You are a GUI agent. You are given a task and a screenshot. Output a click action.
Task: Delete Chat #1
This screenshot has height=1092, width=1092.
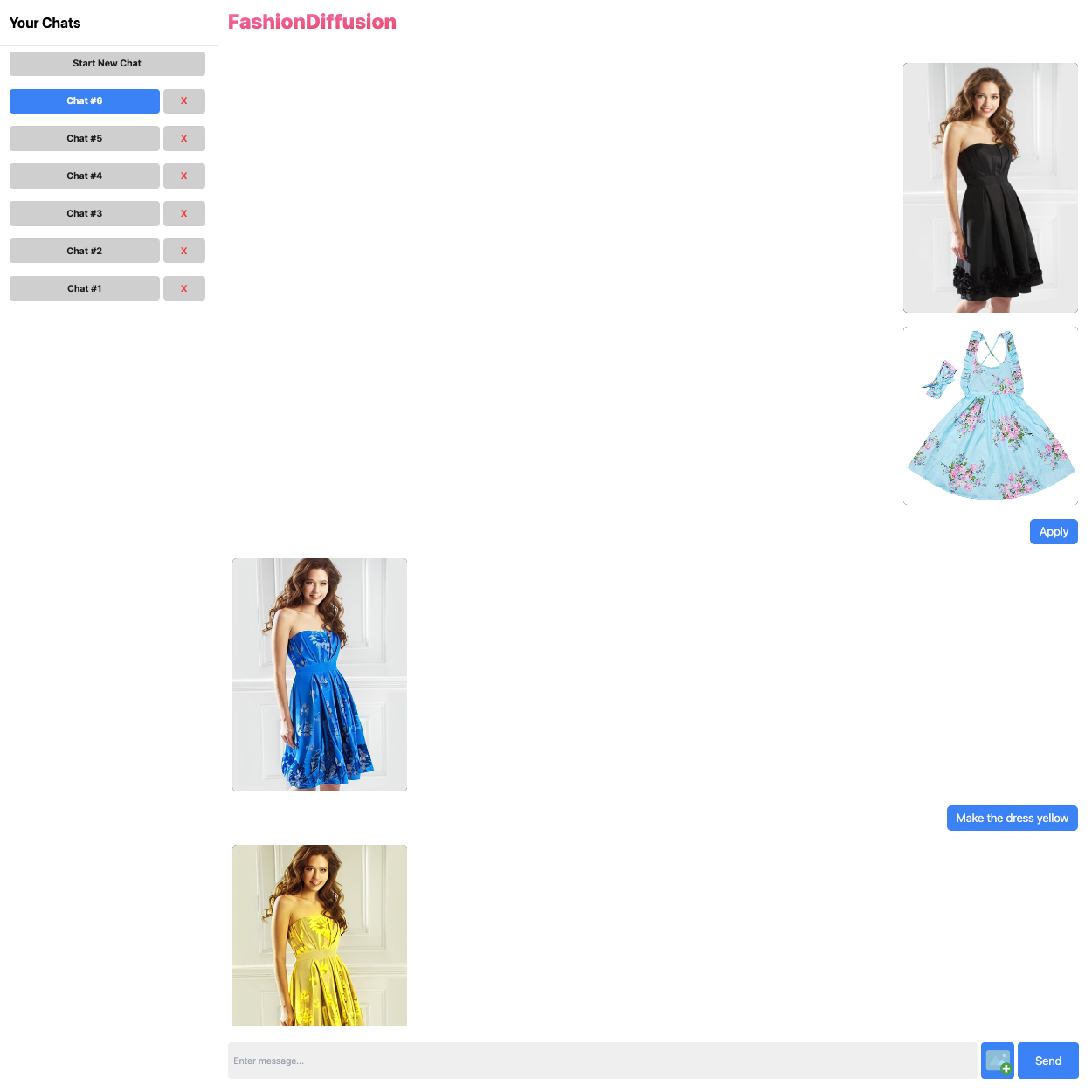[x=183, y=288]
